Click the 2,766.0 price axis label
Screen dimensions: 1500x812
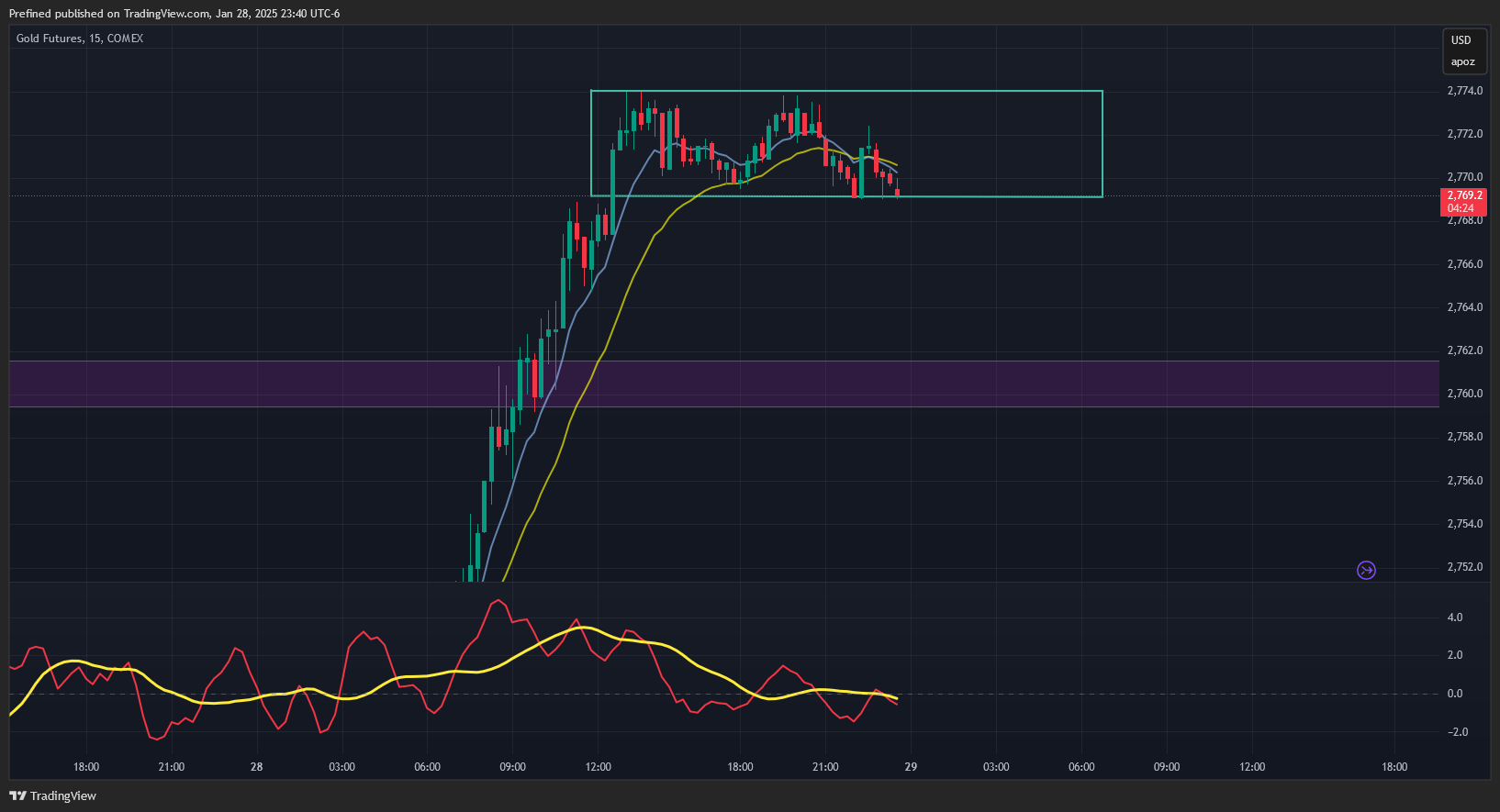pos(1464,264)
